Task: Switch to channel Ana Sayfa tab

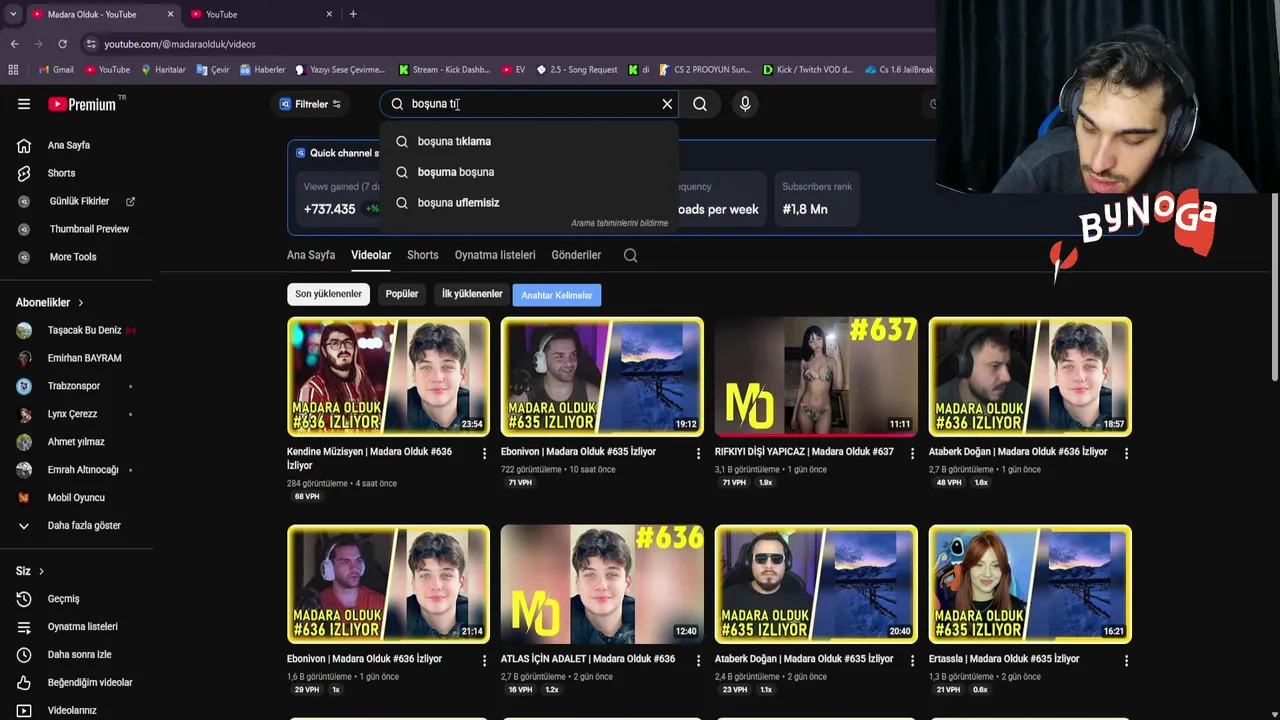Action: pyautogui.click(x=311, y=255)
